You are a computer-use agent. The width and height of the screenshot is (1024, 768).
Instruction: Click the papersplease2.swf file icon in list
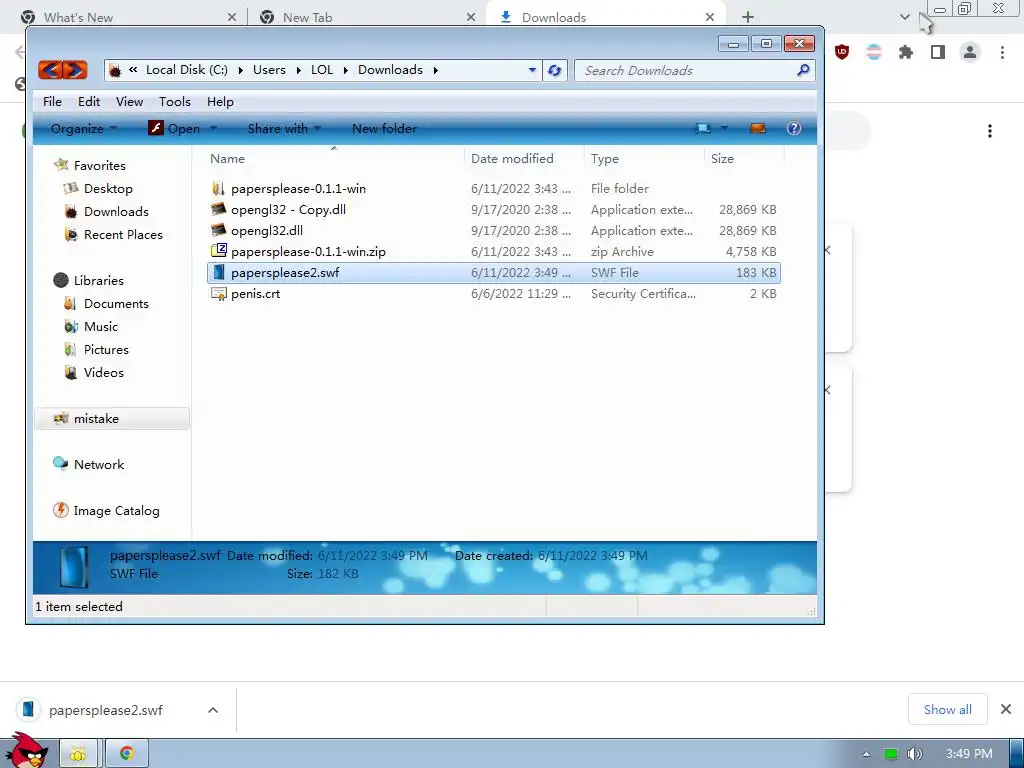click(218, 272)
